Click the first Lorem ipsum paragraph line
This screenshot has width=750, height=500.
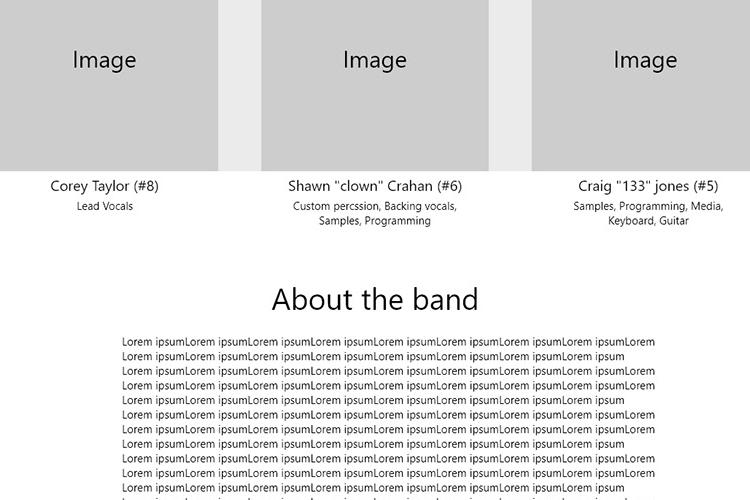[x=388, y=342]
